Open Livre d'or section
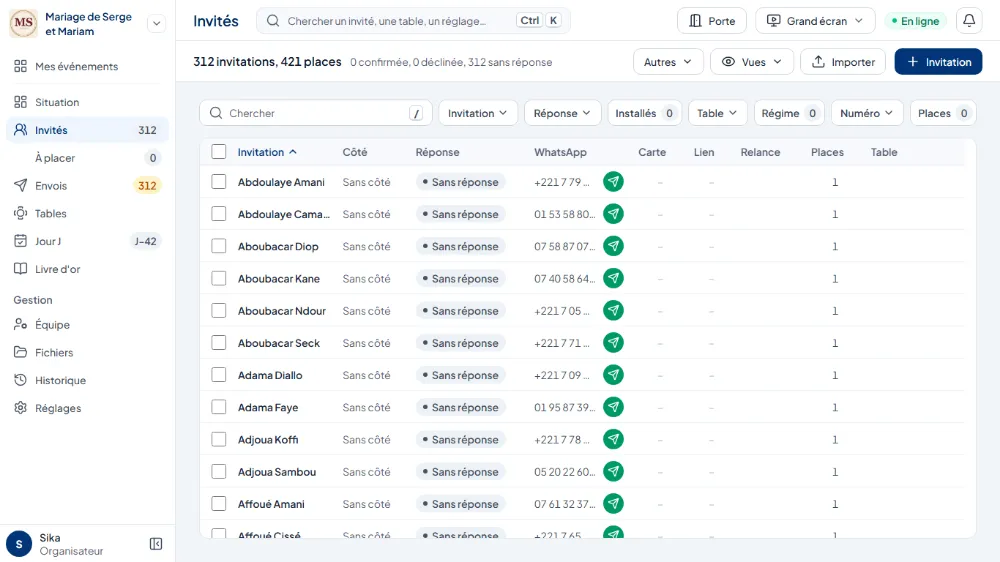Screen dimensions: 1000x562 click(x=87, y=269)
